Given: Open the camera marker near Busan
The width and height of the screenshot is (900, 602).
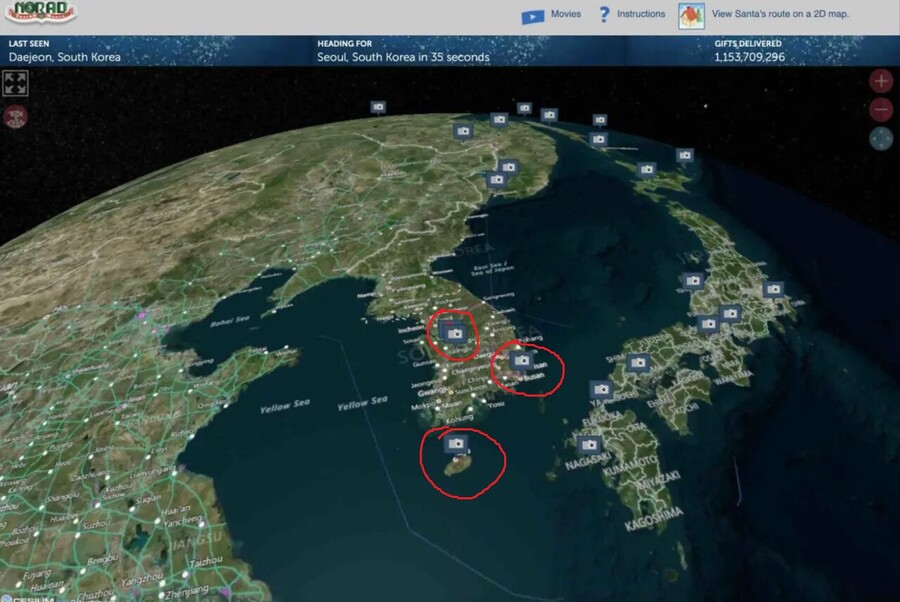Looking at the screenshot, I should point(521,360).
